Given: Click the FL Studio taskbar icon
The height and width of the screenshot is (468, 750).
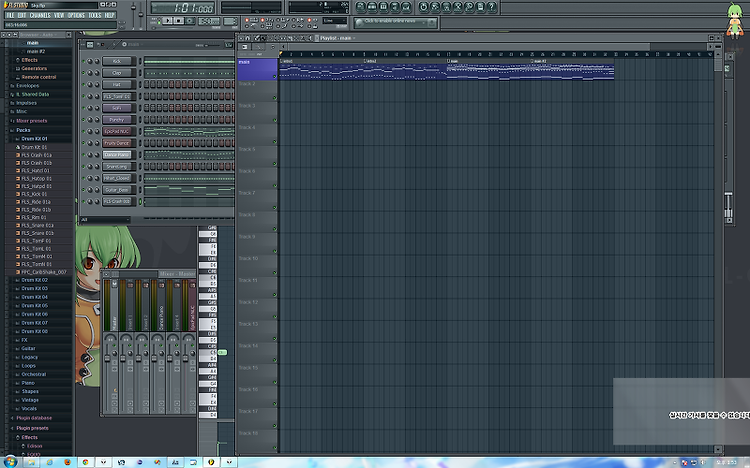Looking at the screenshot, I should pos(211,462).
